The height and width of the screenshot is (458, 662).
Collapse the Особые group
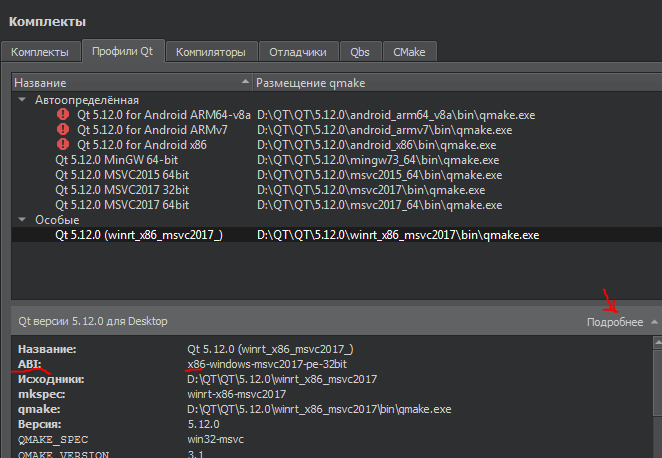(22, 220)
